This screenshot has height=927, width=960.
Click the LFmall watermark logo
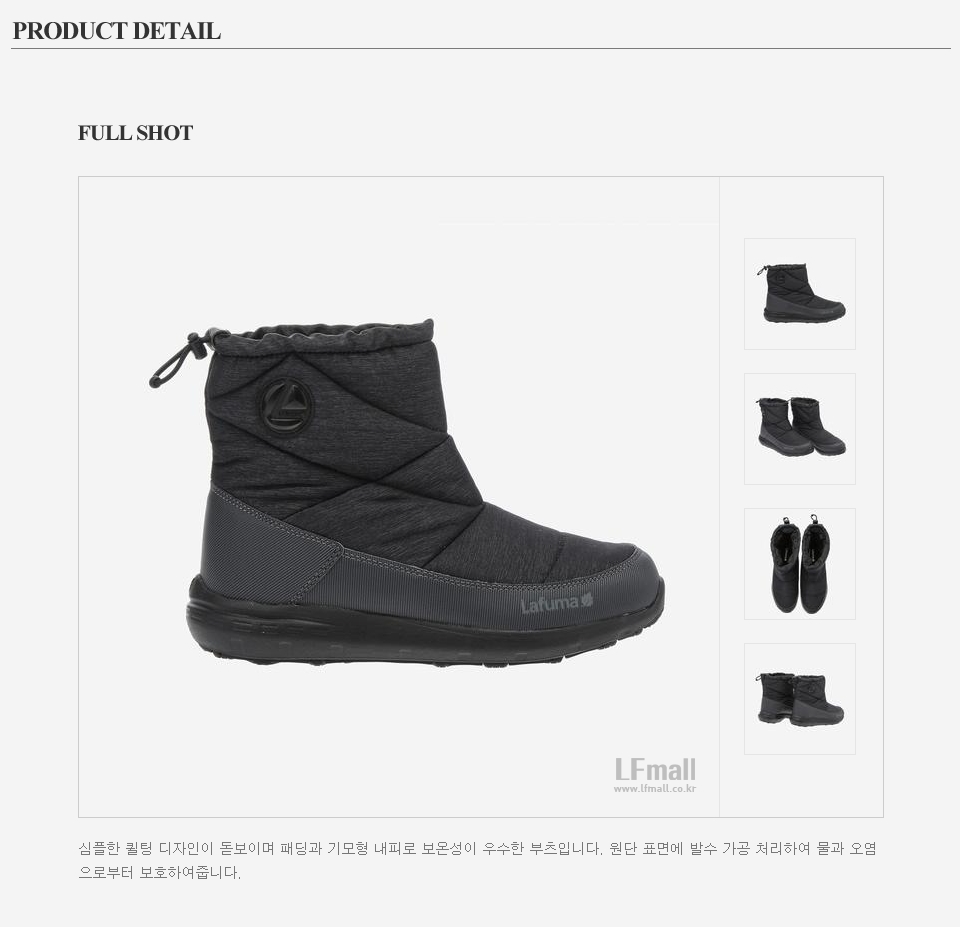[x=655, y=770]
